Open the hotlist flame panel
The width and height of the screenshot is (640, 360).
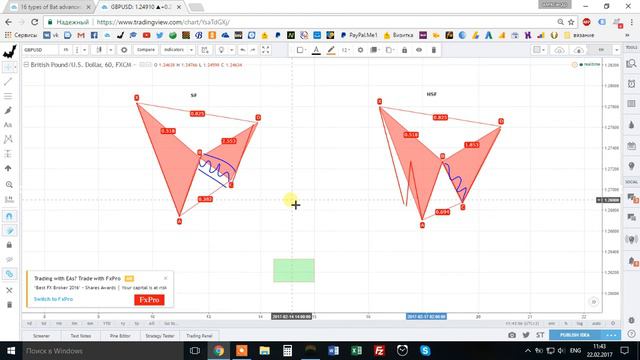click(631, 124)
